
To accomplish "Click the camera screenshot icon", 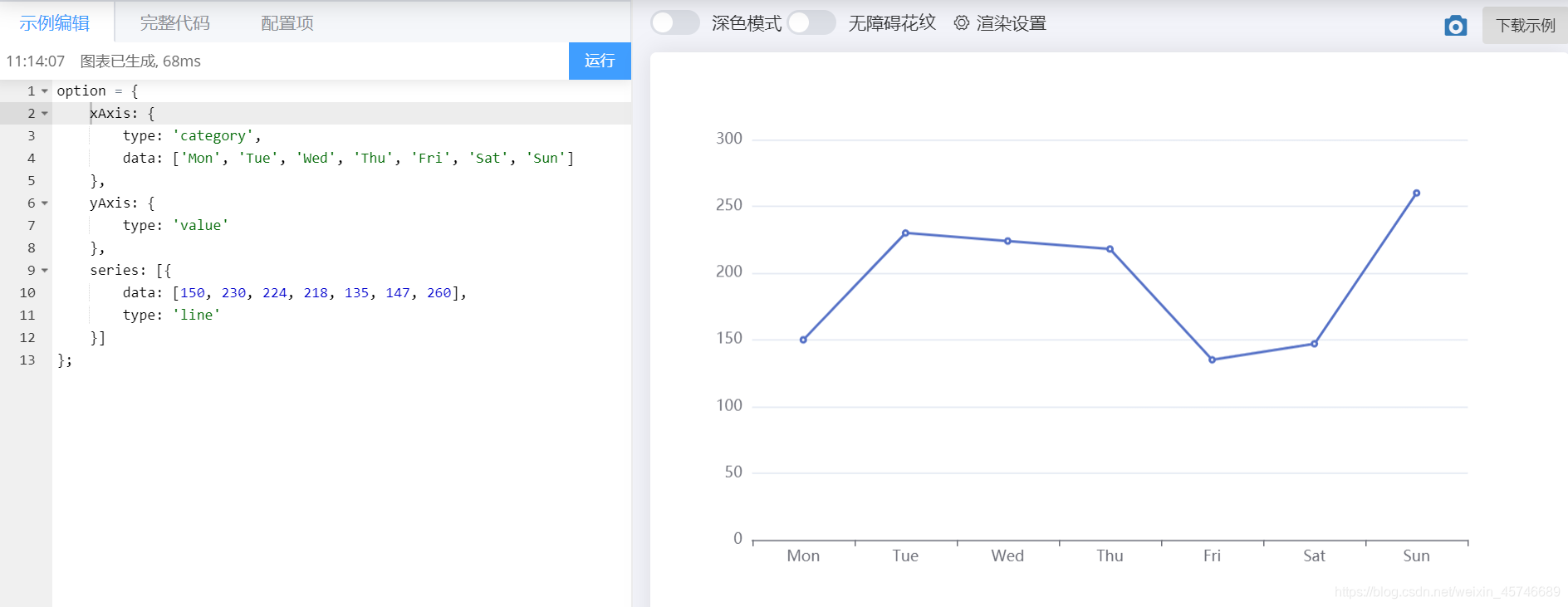I will tap(1455, 26).
